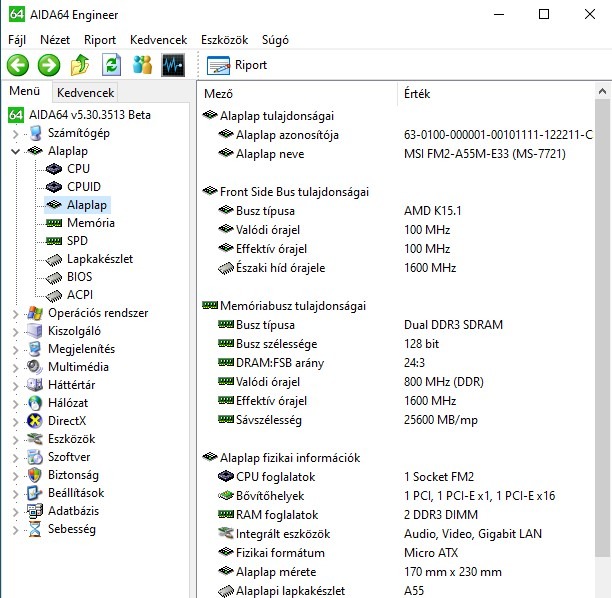Click the Kiszolgáló server icon
The height and width of the screenshot is (598, 612).
click(x=35, y=331)
